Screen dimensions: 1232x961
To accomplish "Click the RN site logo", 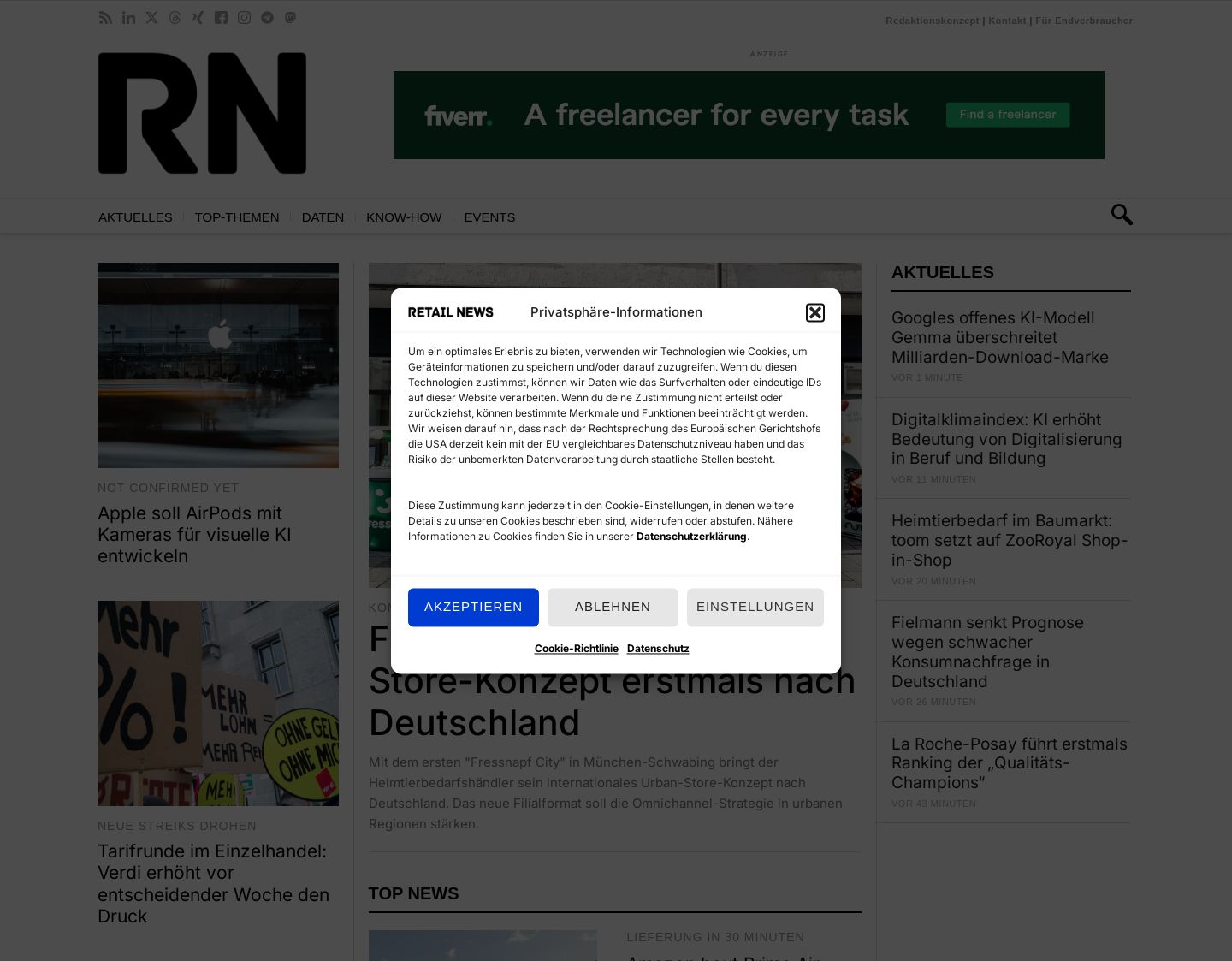I will click(x=202, y=113).
